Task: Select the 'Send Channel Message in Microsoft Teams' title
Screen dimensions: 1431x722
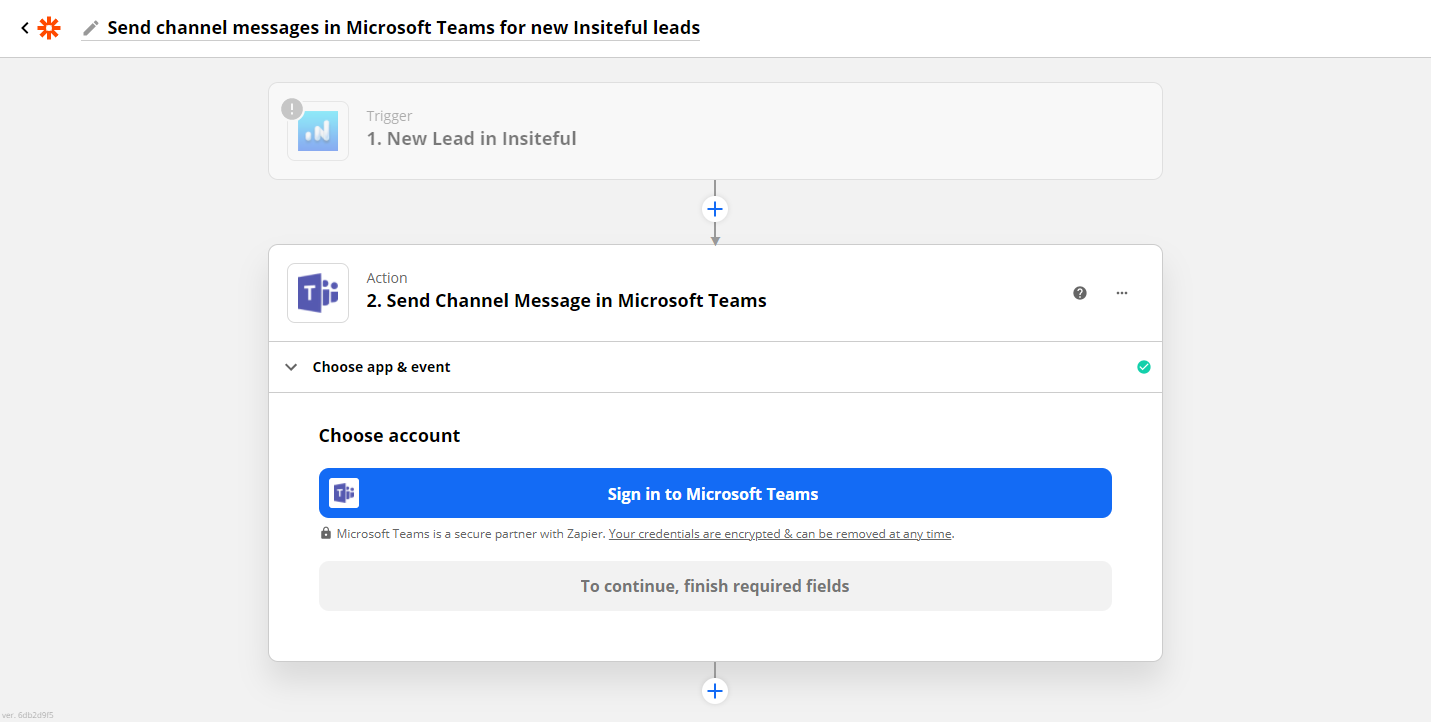Action: click(566, 300)
